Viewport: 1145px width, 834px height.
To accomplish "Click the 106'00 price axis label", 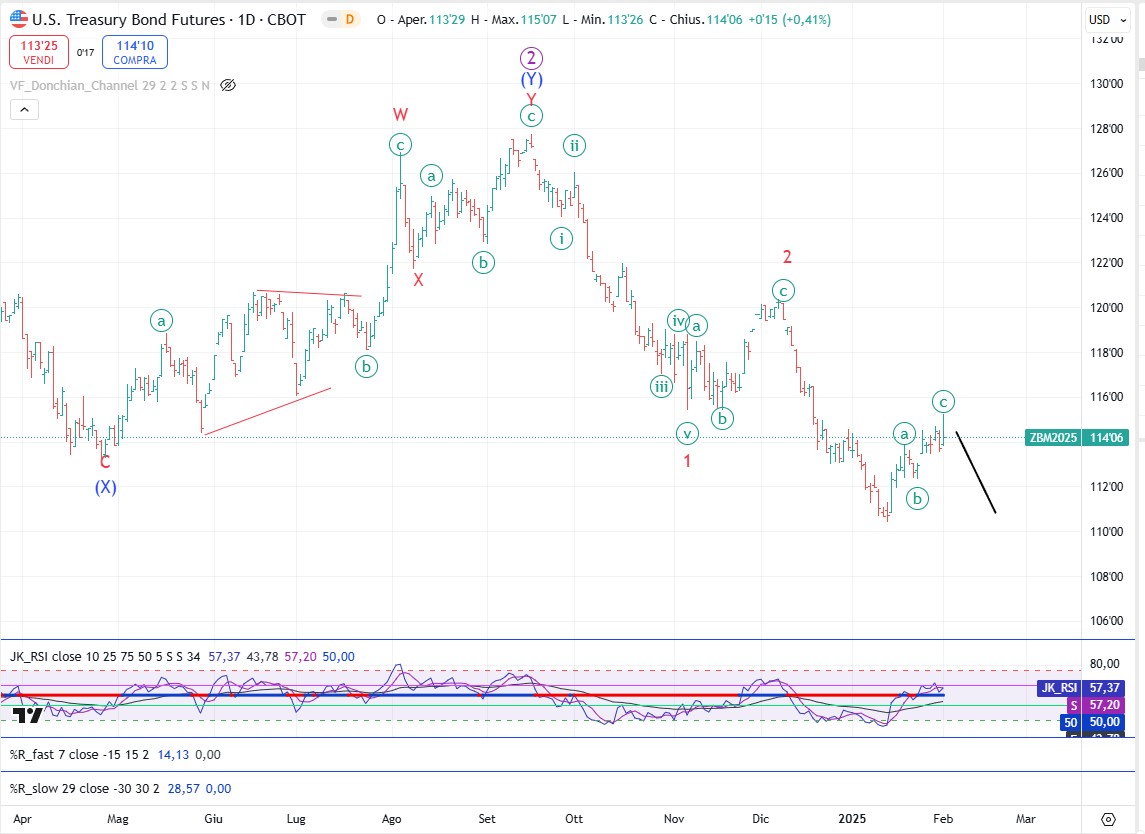I will [1106, 621].
